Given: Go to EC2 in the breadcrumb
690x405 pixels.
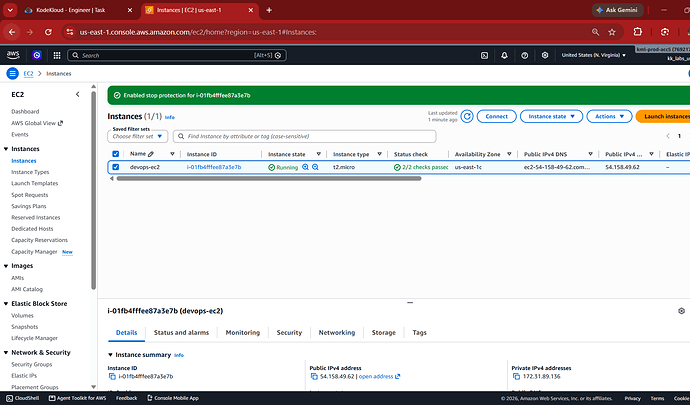Looking at the screenshot, I should (x=28, y=74).
